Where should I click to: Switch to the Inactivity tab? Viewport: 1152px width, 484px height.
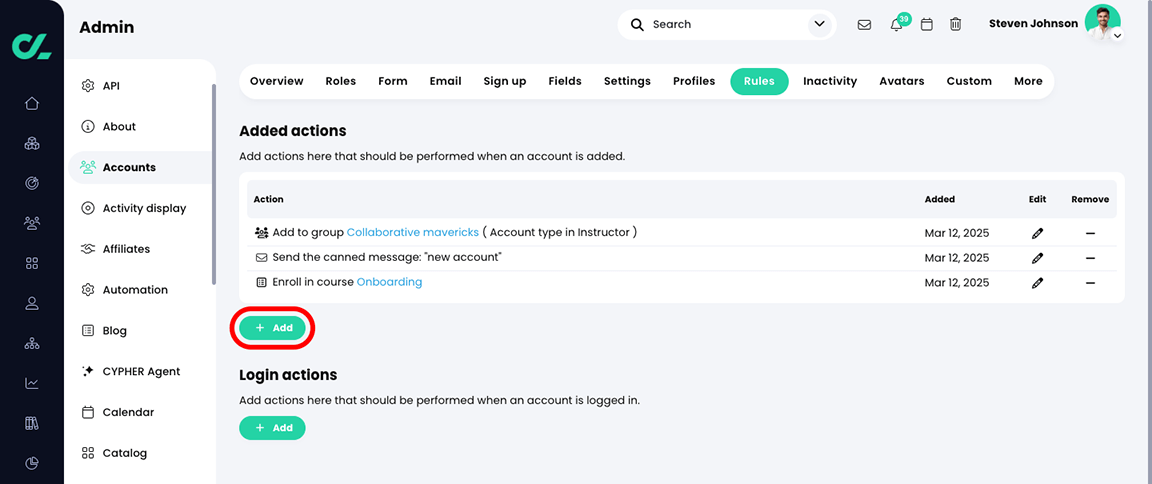click(x=830, y=82)
